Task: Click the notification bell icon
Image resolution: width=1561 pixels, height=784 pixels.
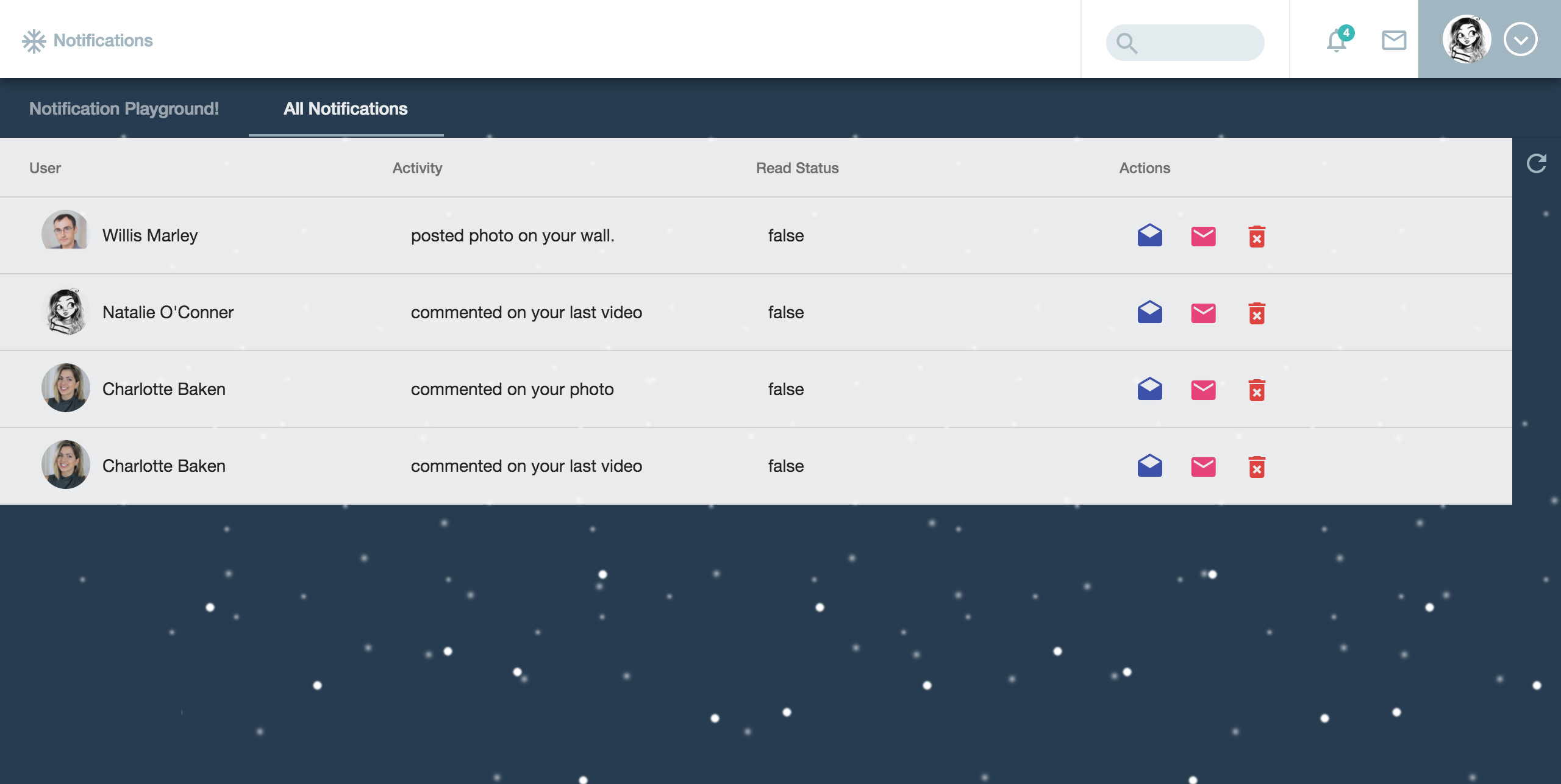Action: (1337, 41)
